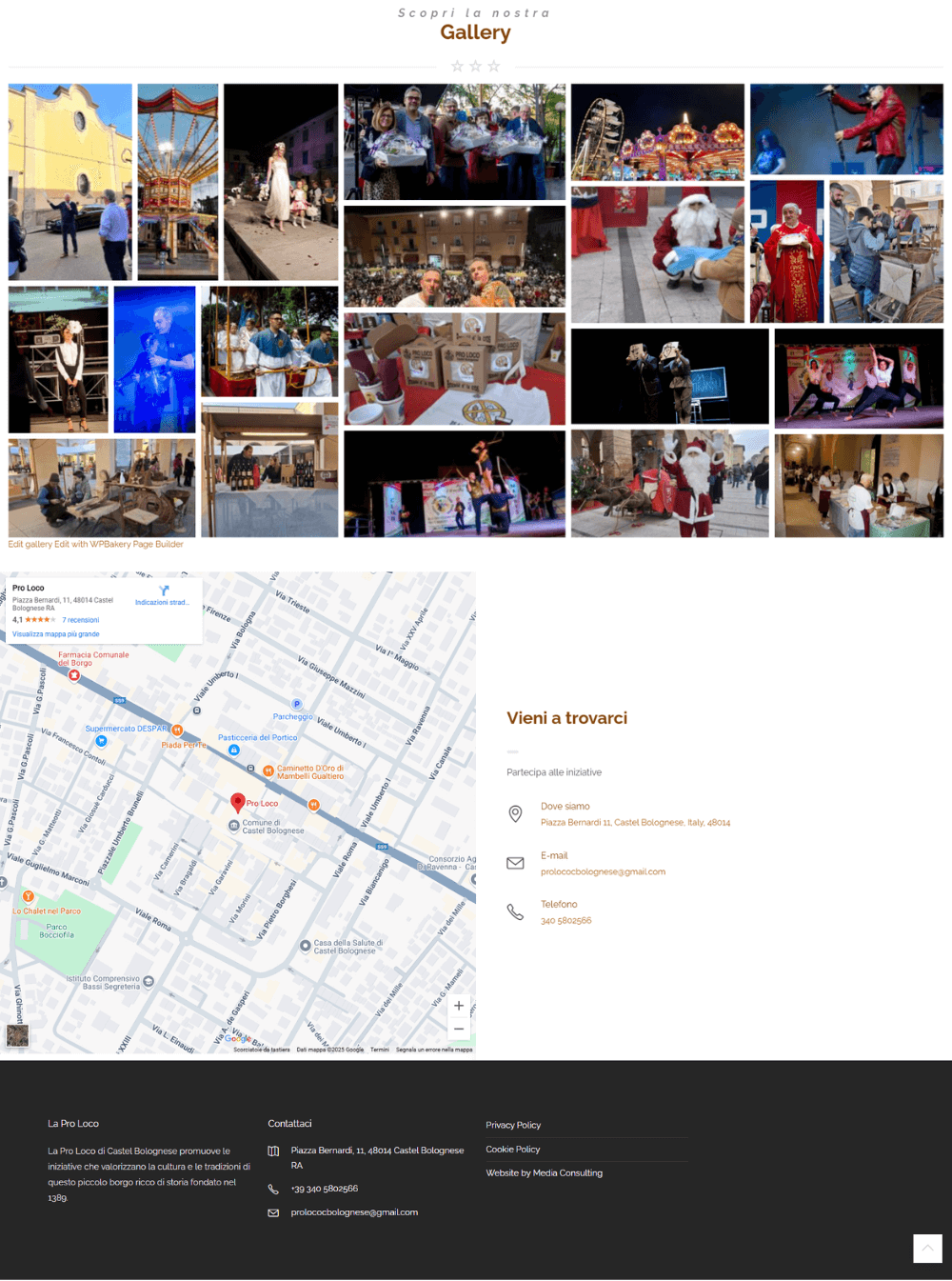The height and width of the screenshot is (1281, 952).
Task: Click Indicazioni stradali link
Action: 162,603
